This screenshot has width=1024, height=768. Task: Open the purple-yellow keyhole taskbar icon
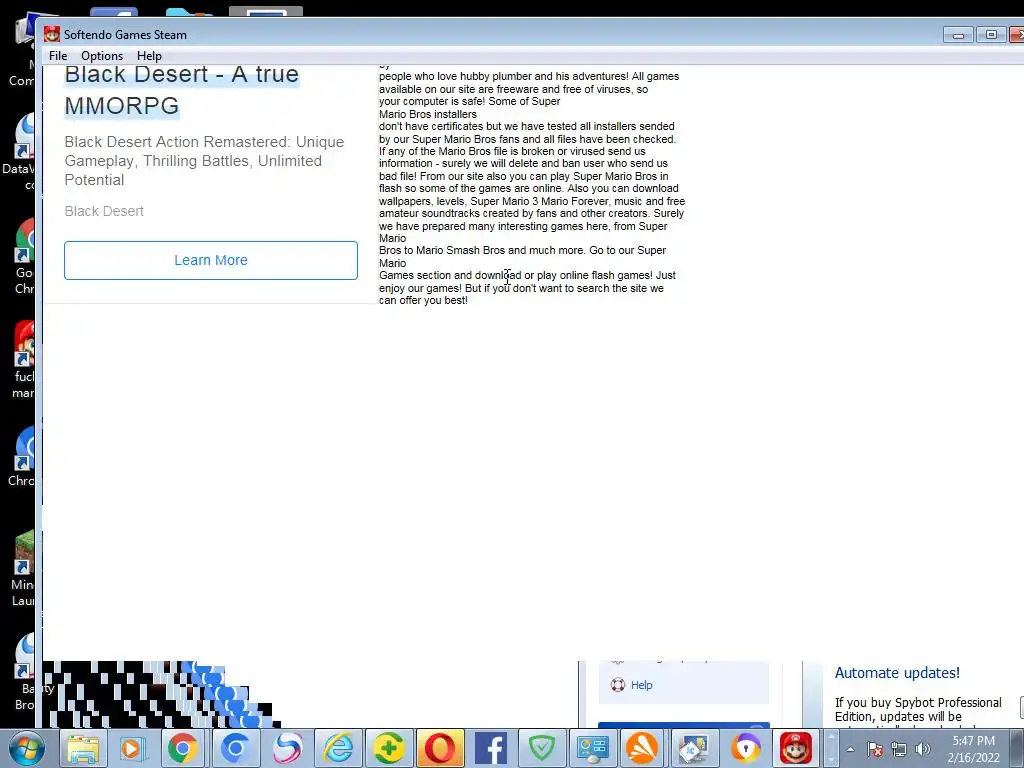pyautogui.click(x=745, y=748)
